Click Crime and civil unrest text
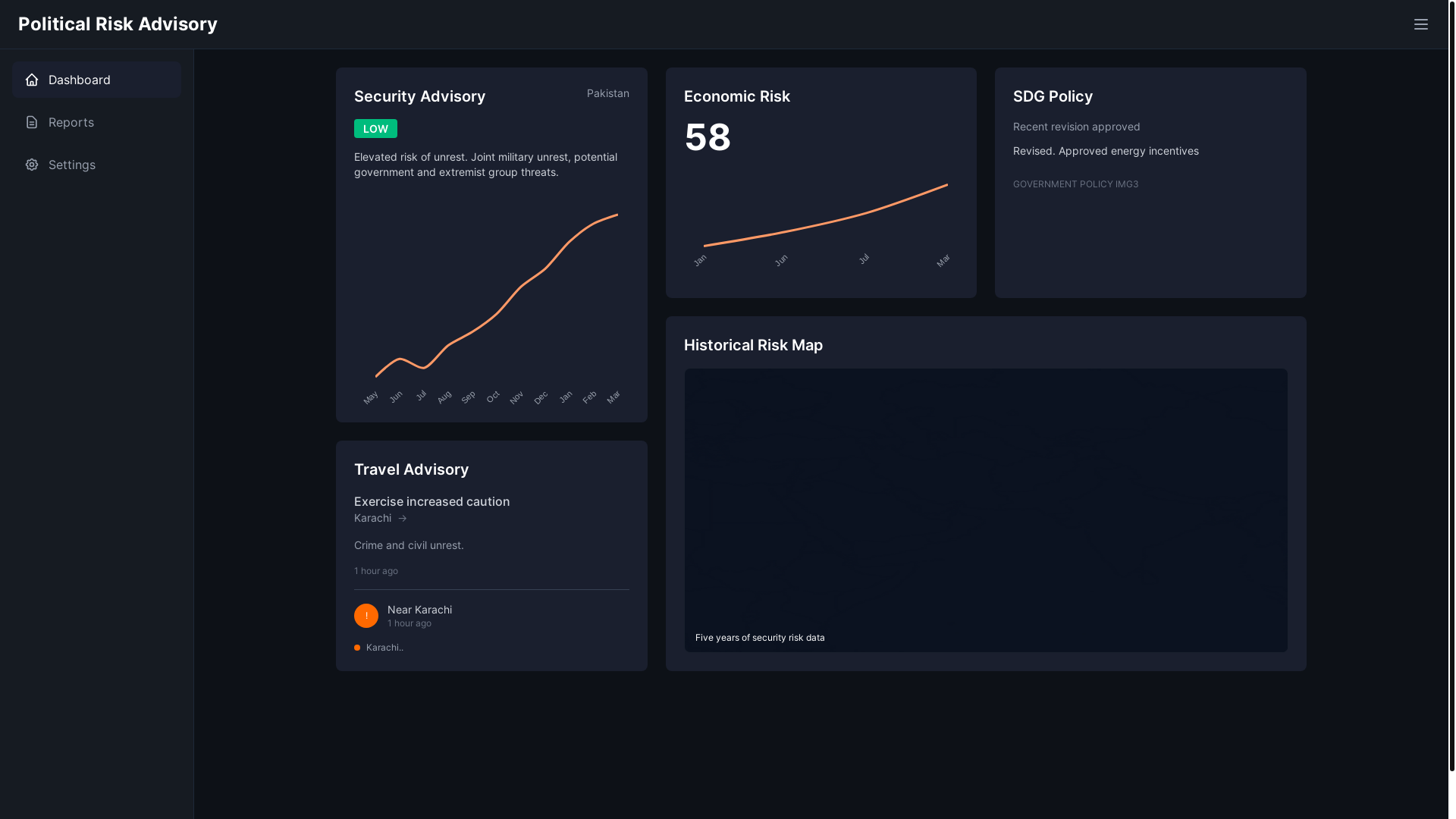Screen dimensions: 1456x819 pos(409,545)
